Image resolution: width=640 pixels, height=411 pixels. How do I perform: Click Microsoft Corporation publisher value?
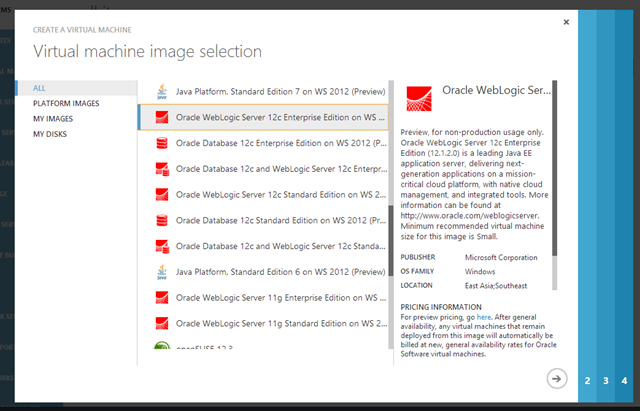tap(501, 258)
